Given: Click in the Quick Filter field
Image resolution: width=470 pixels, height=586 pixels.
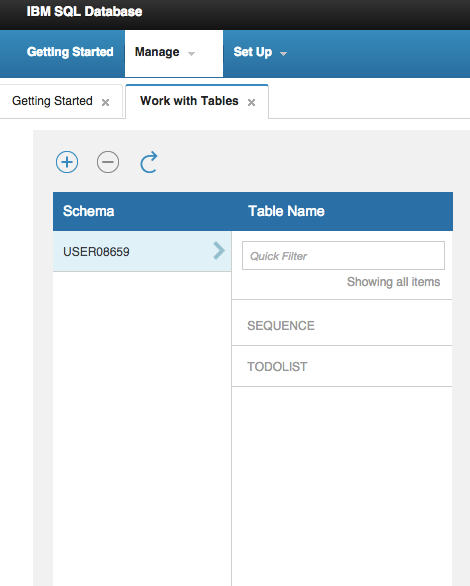Looking at the screenshot, I should click(x=343, y=256).
